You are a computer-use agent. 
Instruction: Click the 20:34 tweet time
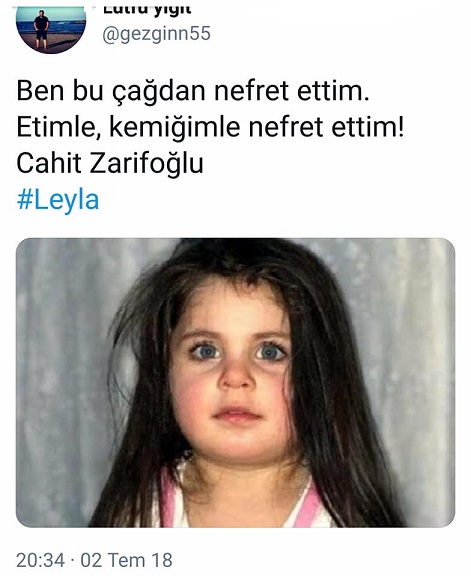(40, 560)
